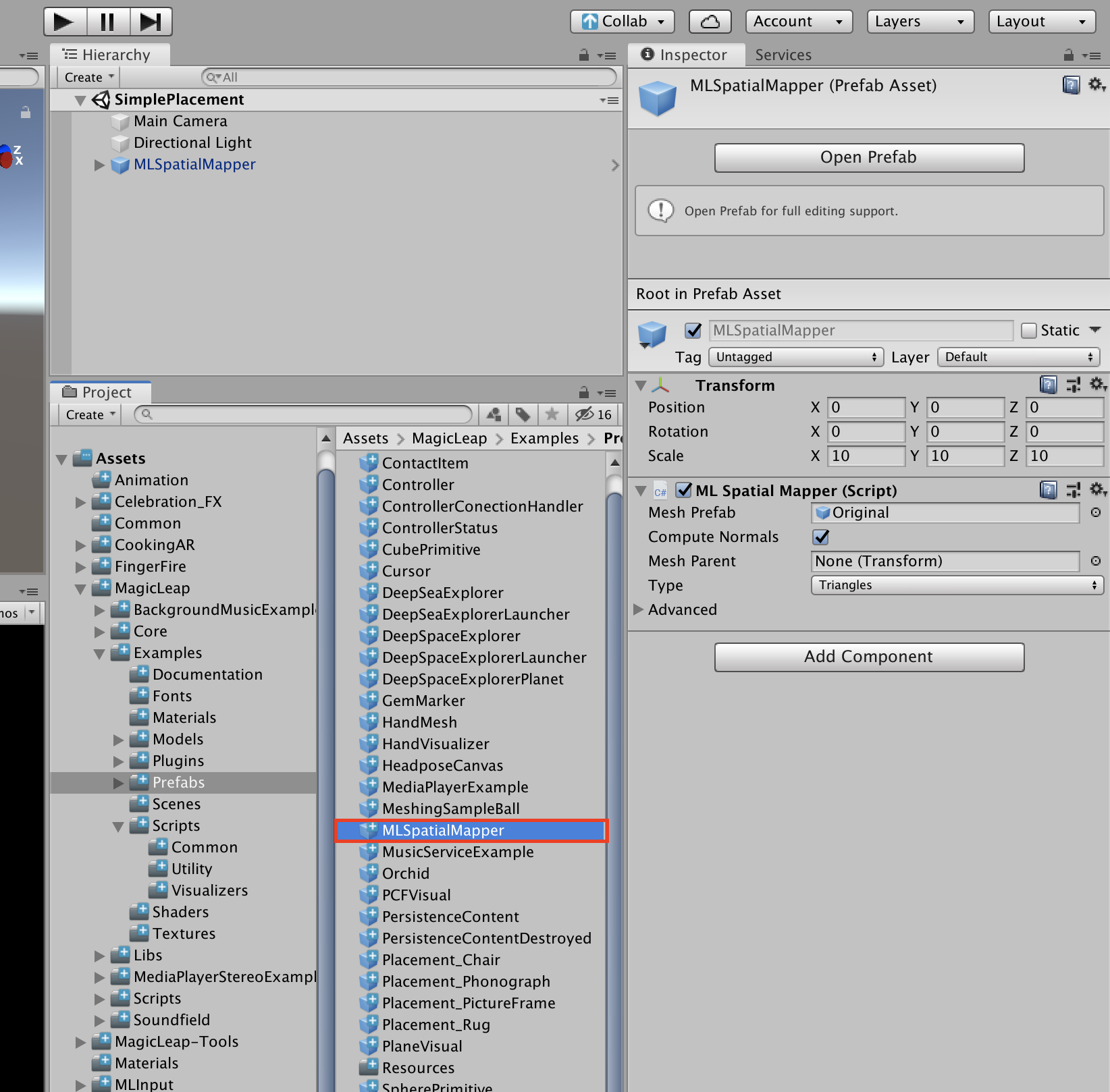This screenshot has width=1110, height=1092.
Task: Open the Layout dropdown
Action: pyautogui.click(x=1042, y=22)
